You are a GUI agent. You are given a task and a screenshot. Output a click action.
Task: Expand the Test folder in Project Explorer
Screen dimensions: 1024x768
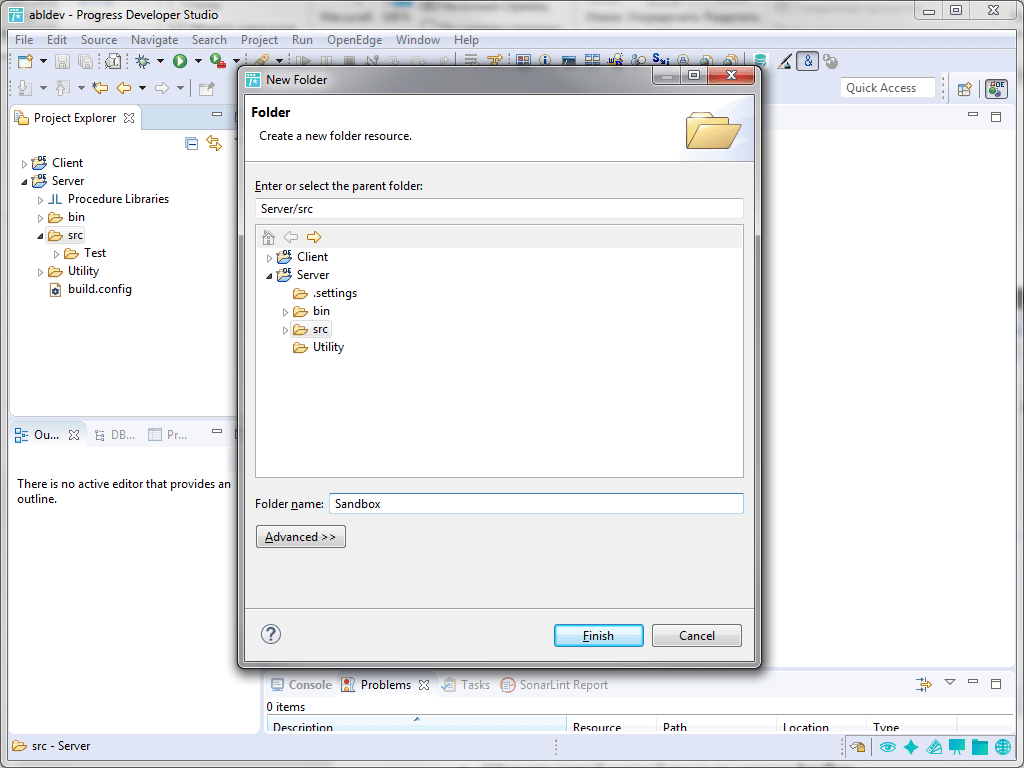57,254
